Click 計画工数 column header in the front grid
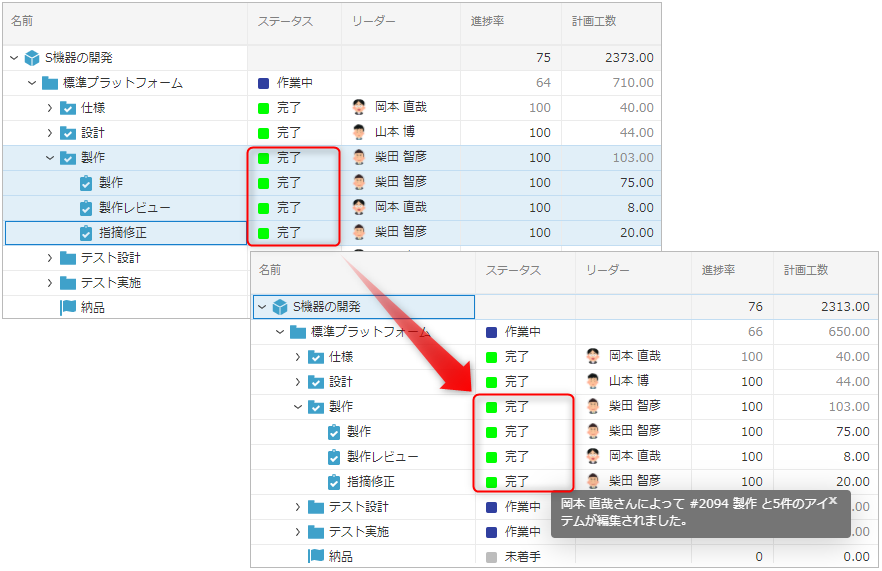 point(806,270)
